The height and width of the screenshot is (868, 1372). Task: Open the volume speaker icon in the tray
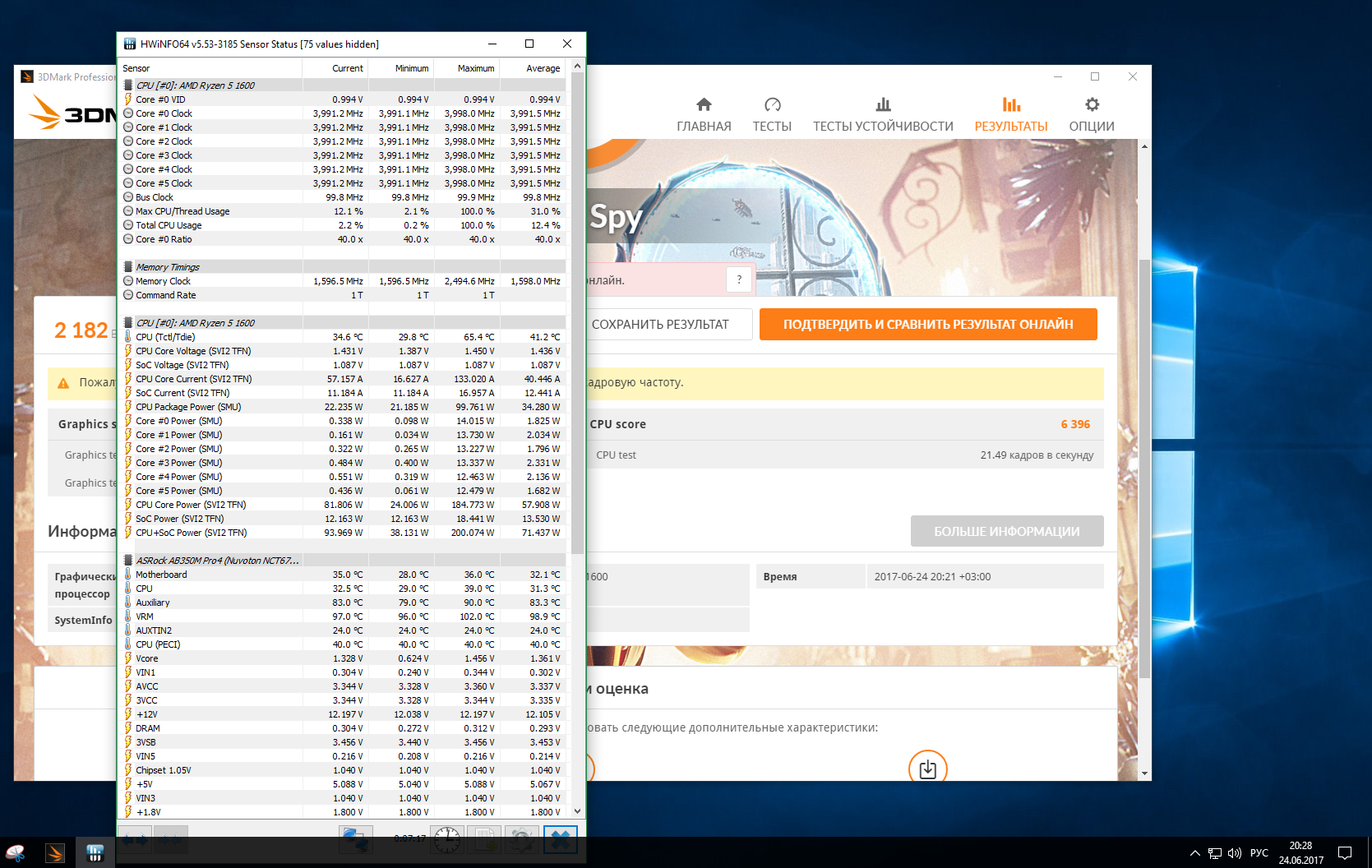[1234, 853]
